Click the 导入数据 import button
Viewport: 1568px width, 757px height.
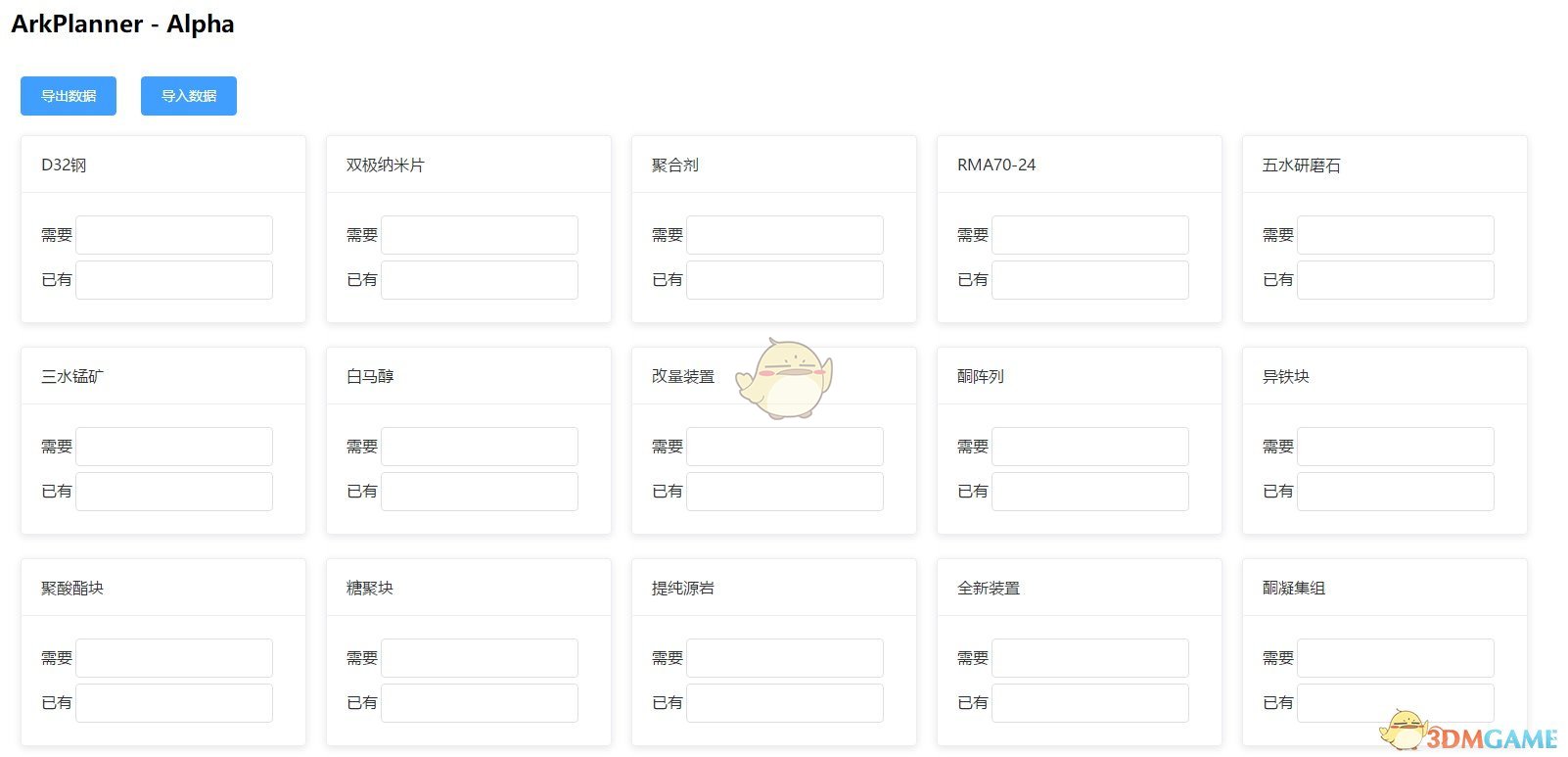[189, 96]
